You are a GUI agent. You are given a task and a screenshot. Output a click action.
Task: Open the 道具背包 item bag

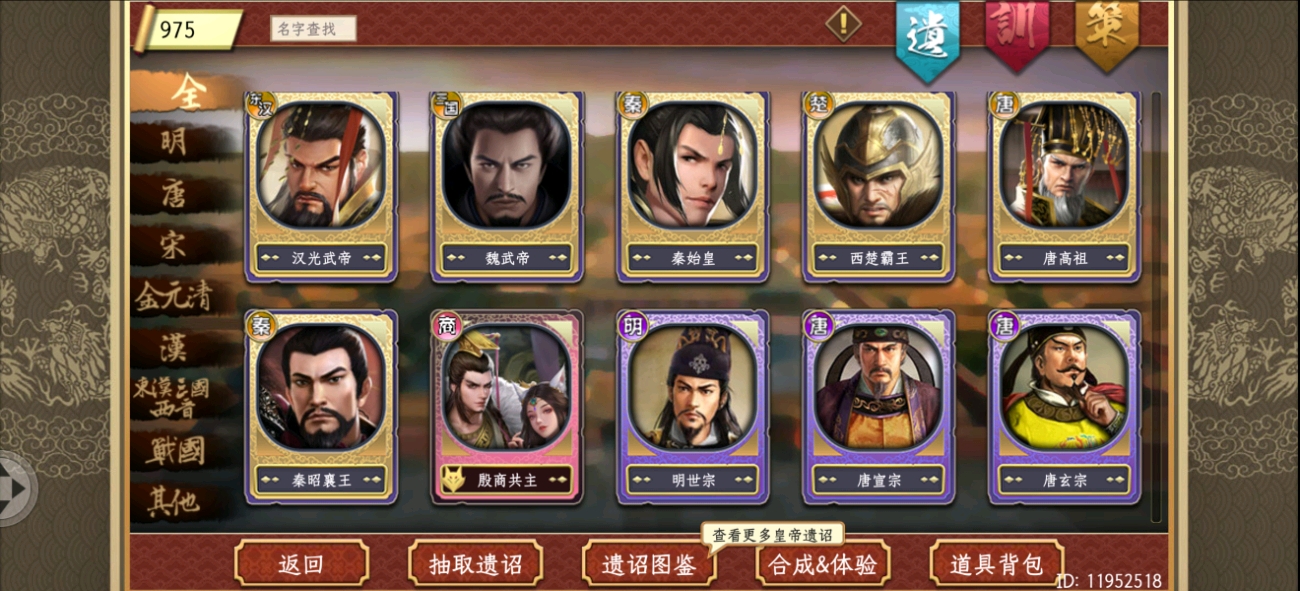(996, 563)
